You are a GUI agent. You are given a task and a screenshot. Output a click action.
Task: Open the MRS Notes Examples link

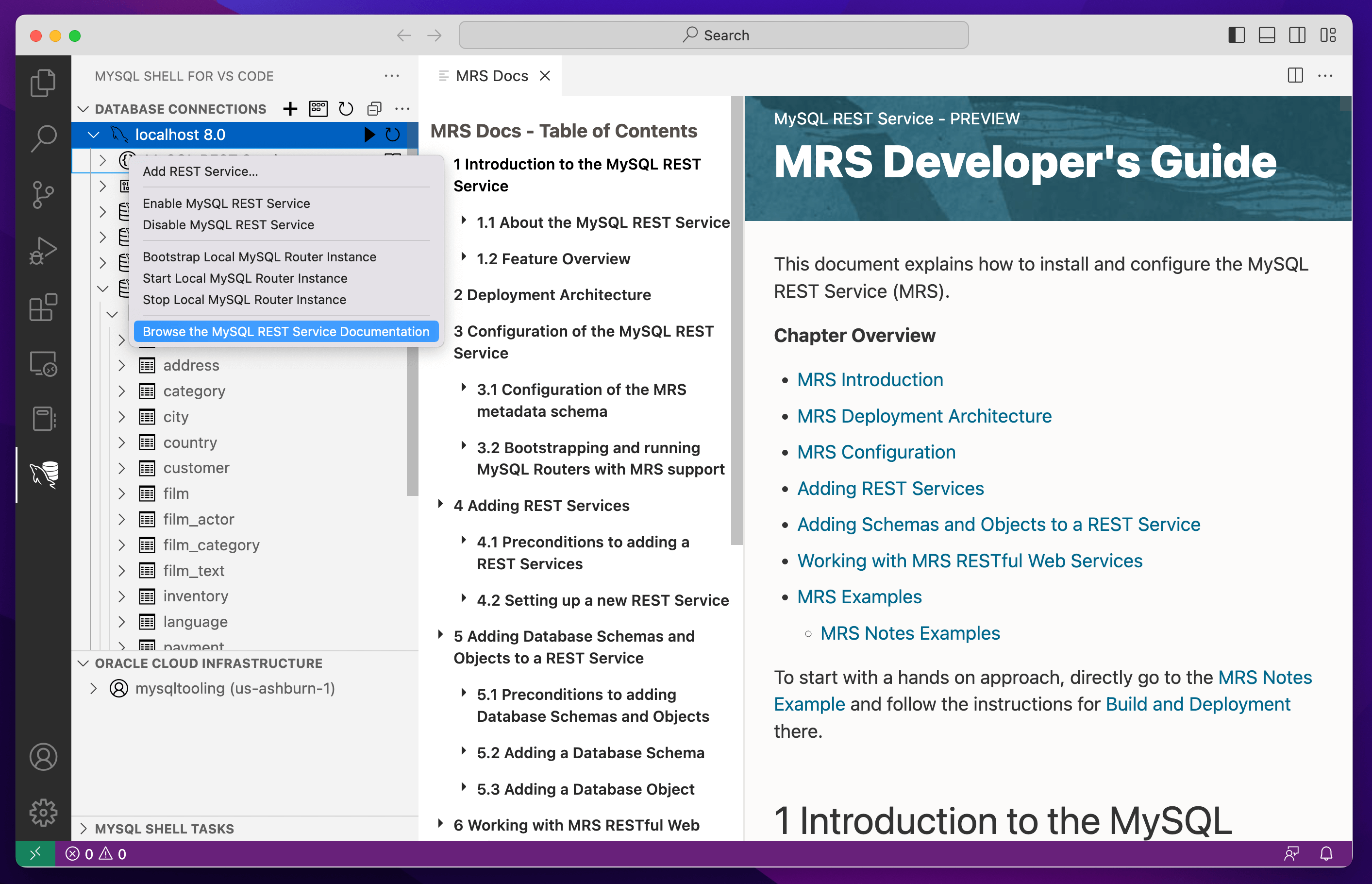point(910,632)
